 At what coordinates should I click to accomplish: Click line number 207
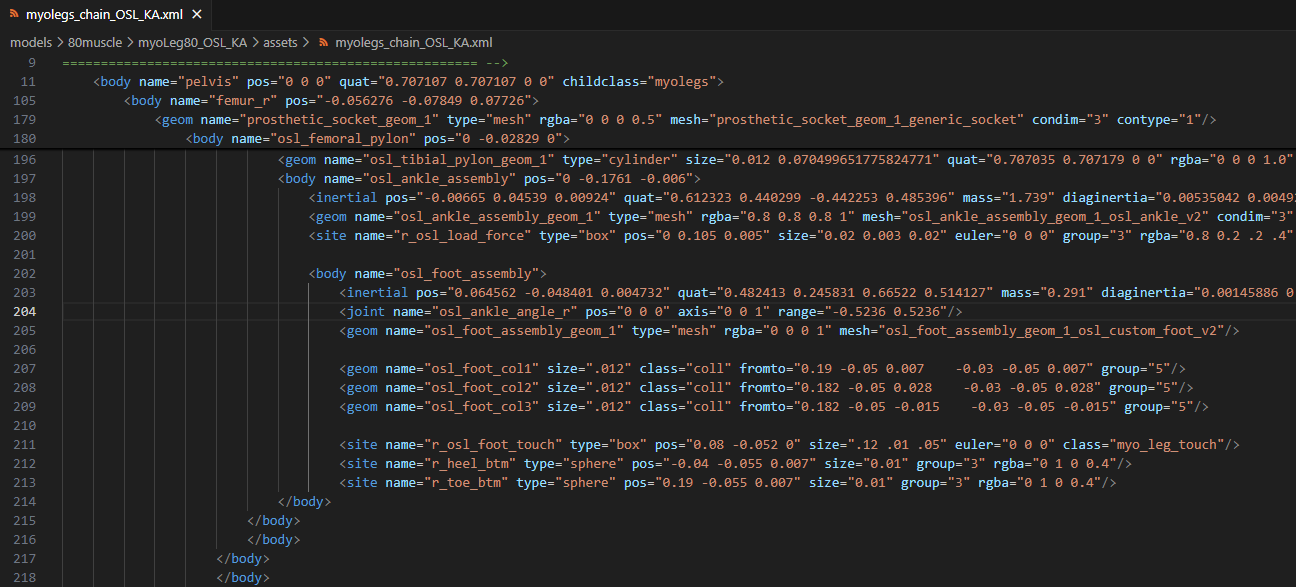tap(25, 369)
